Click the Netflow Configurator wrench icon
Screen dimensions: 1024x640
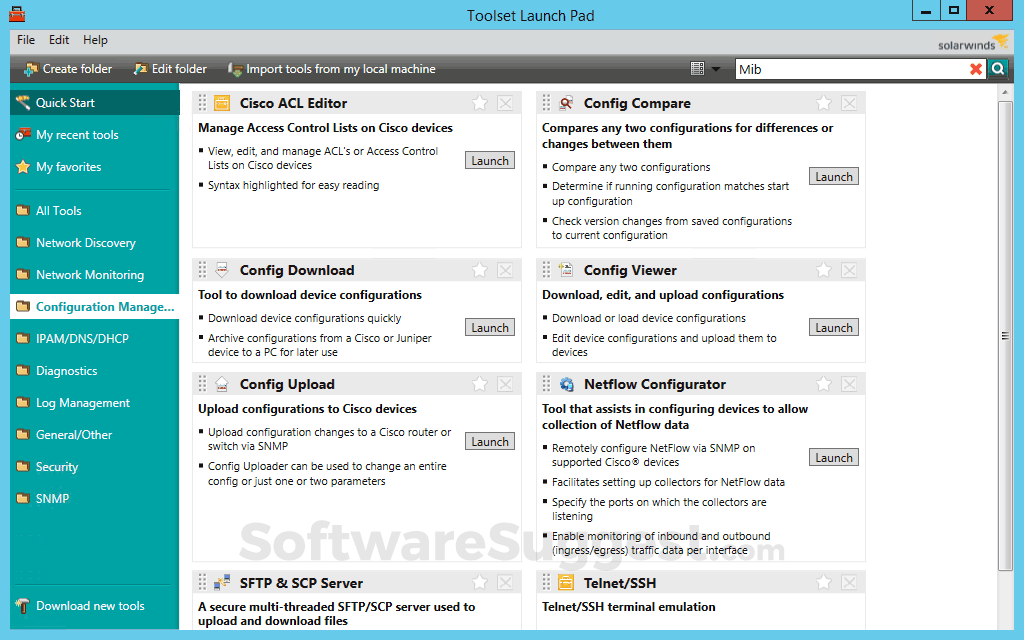[x=566, y=383]
